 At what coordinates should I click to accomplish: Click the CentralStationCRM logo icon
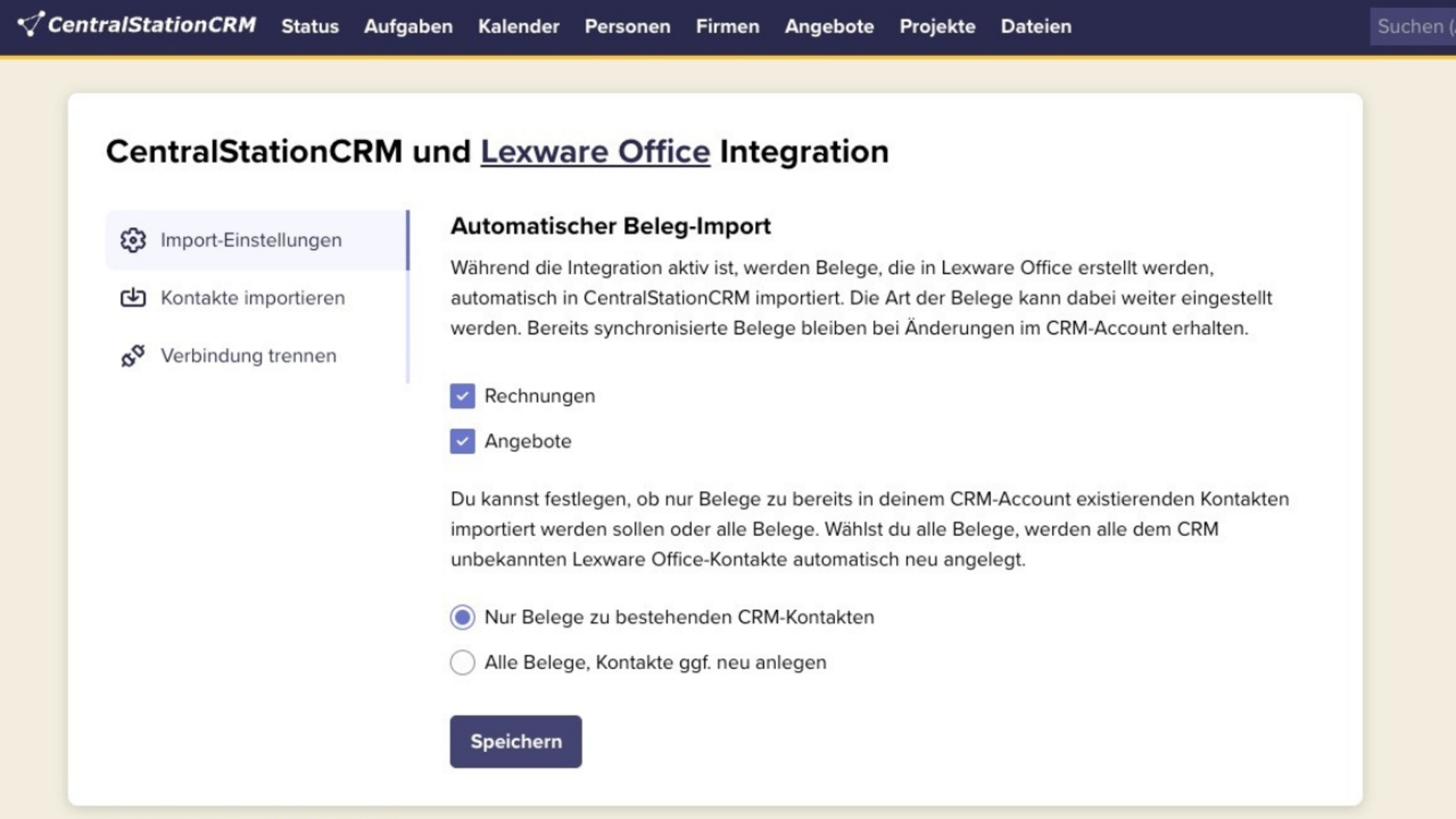[30, 24]
